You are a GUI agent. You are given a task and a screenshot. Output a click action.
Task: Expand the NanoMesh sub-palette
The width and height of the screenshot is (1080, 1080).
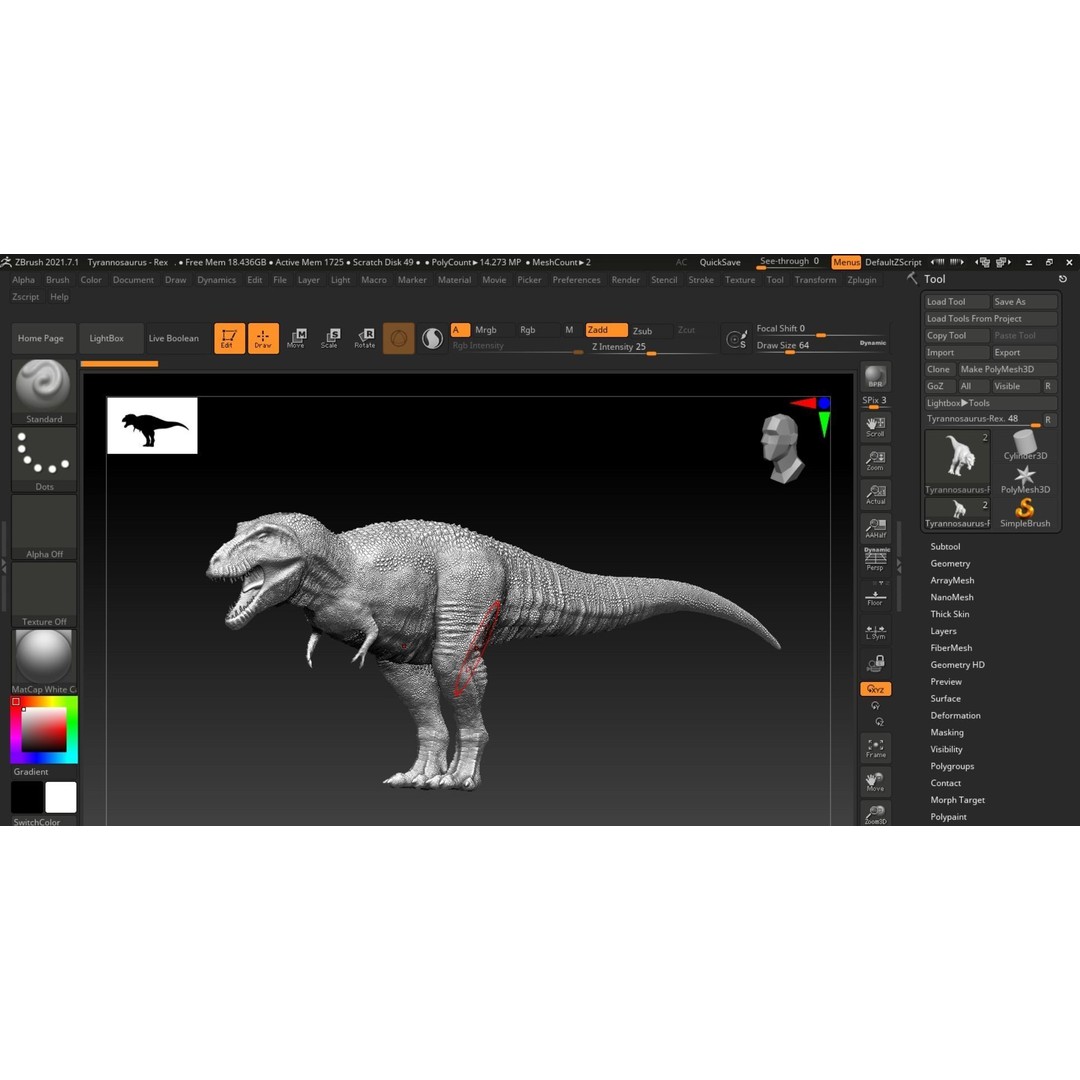coord(952,597)
